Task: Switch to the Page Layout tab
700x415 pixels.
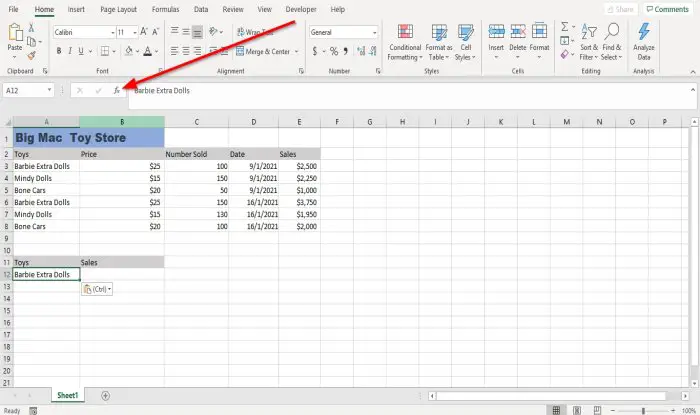Action: pyautogui.click(x=118, y=9)
